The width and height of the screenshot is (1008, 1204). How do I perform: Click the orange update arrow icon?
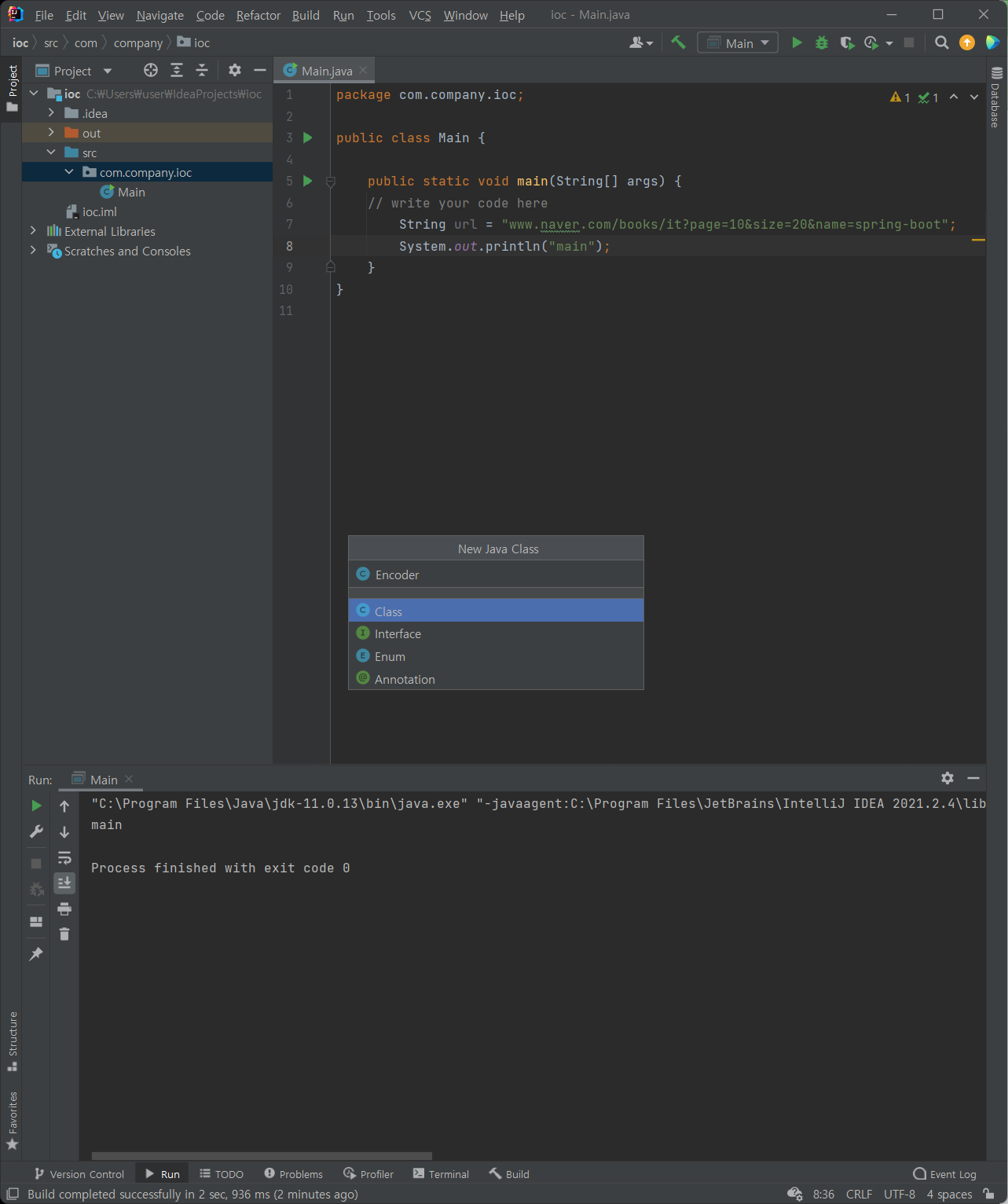(967, 42)
